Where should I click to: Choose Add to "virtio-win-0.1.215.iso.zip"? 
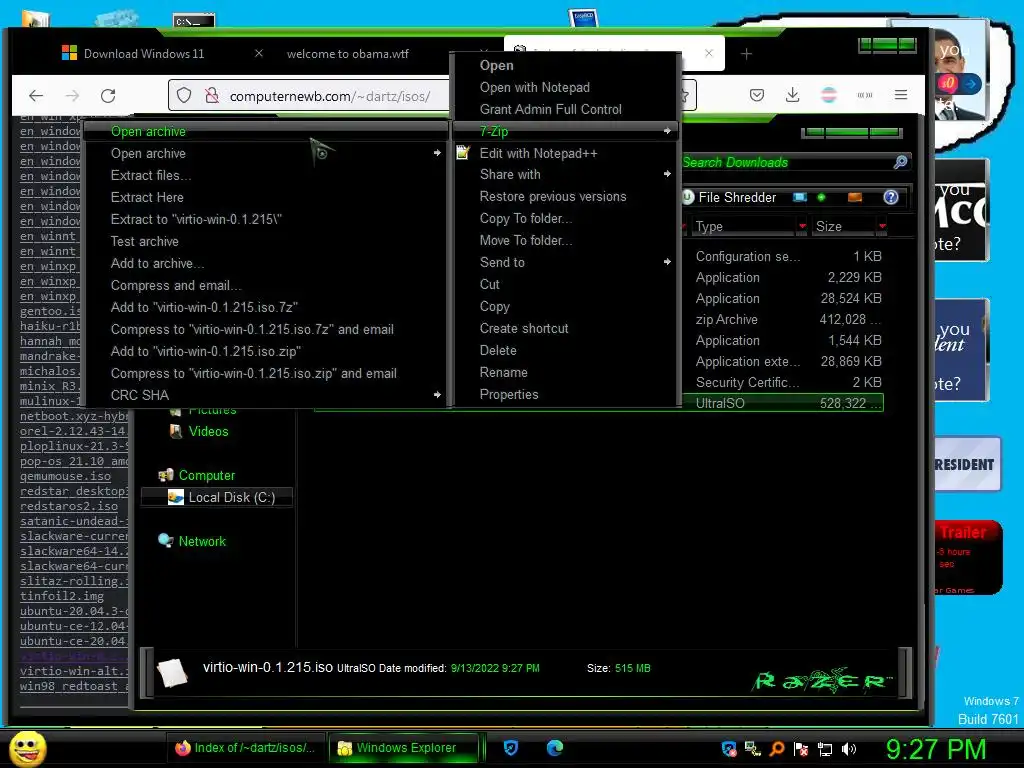[268, 351]
